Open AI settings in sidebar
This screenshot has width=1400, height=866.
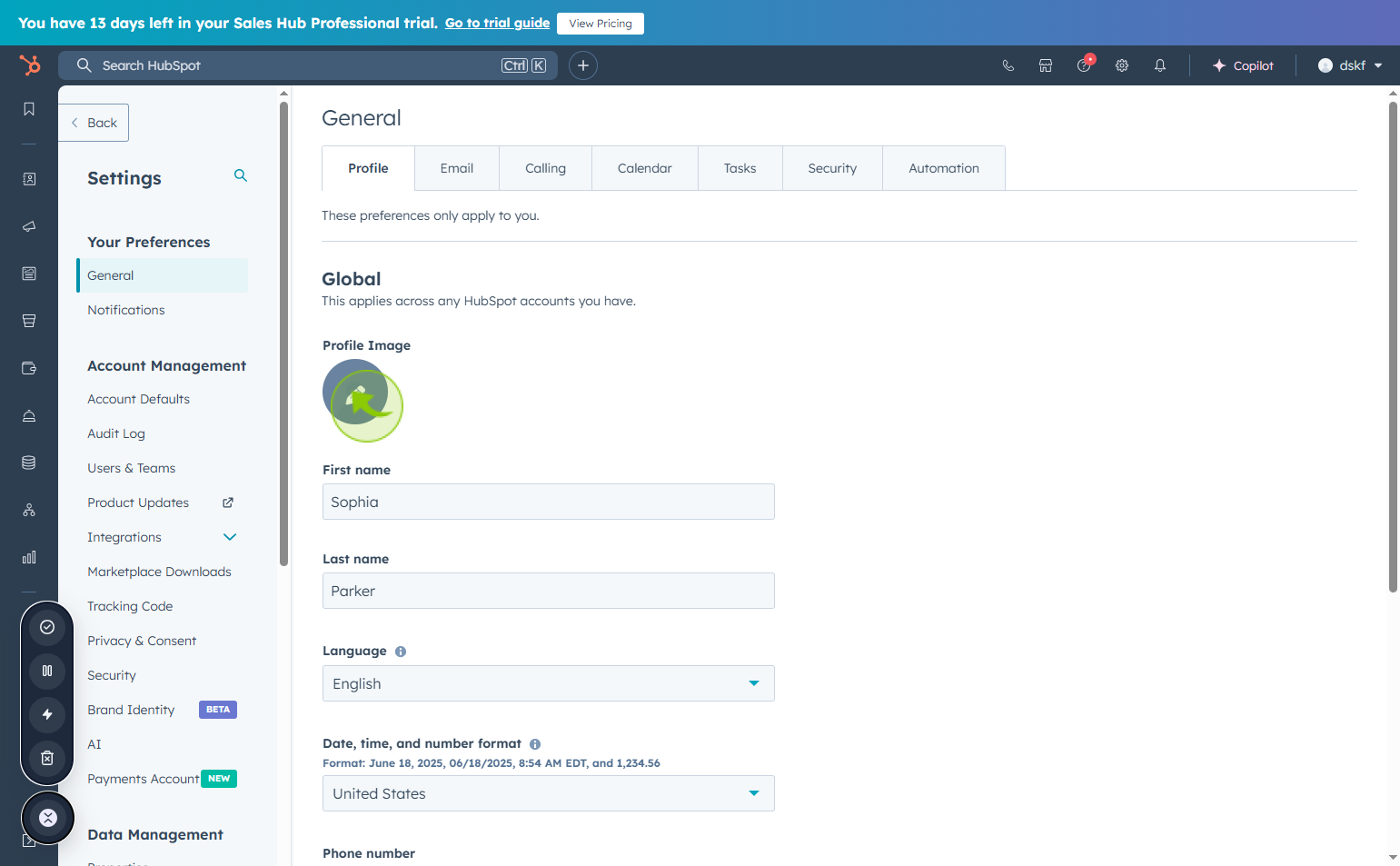click(x=94, y=744)
